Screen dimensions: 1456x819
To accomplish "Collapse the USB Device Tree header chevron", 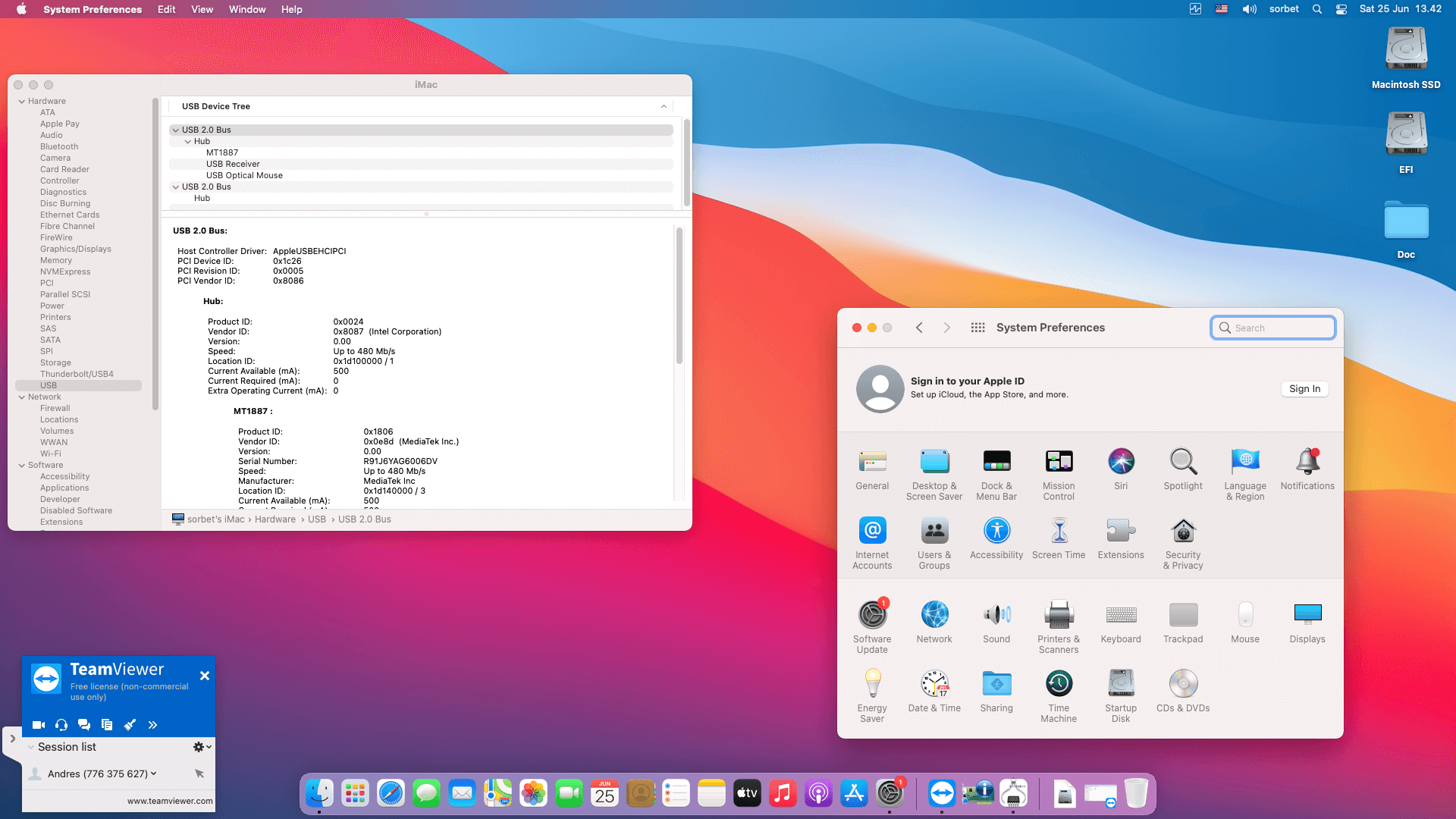I will 664,107.
